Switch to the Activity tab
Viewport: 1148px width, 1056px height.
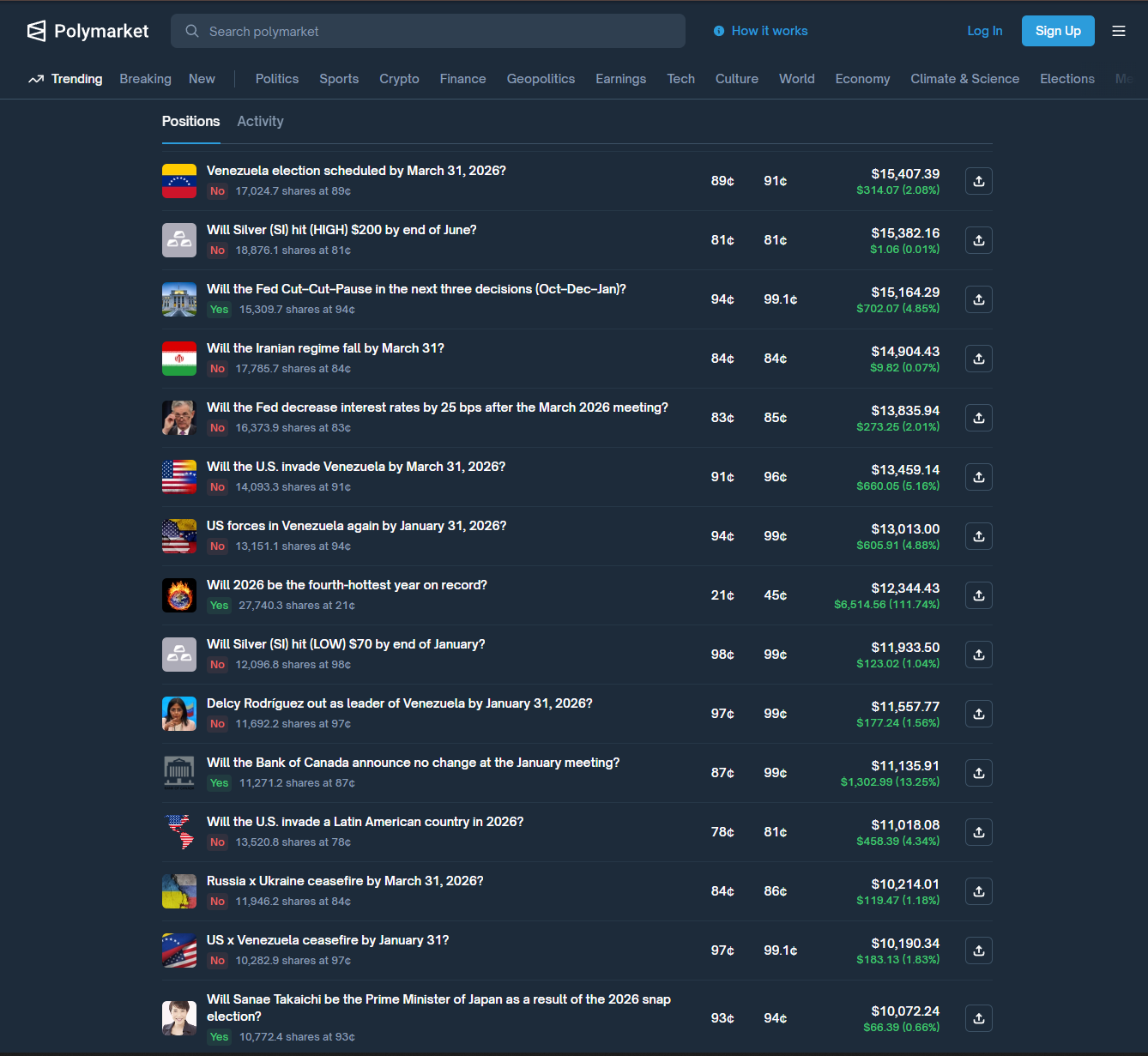[x=260, y=122]
